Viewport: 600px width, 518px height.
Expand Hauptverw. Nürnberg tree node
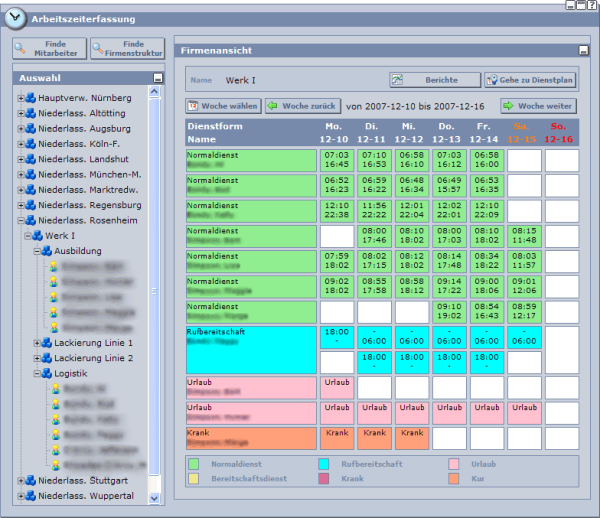(x=21, y=98)
